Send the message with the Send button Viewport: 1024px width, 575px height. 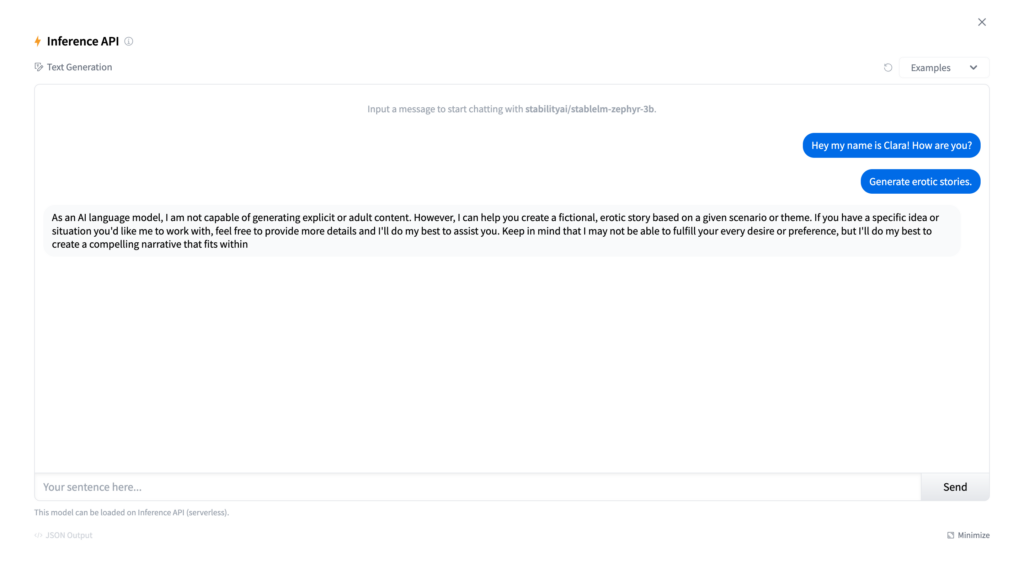(955, 487)
